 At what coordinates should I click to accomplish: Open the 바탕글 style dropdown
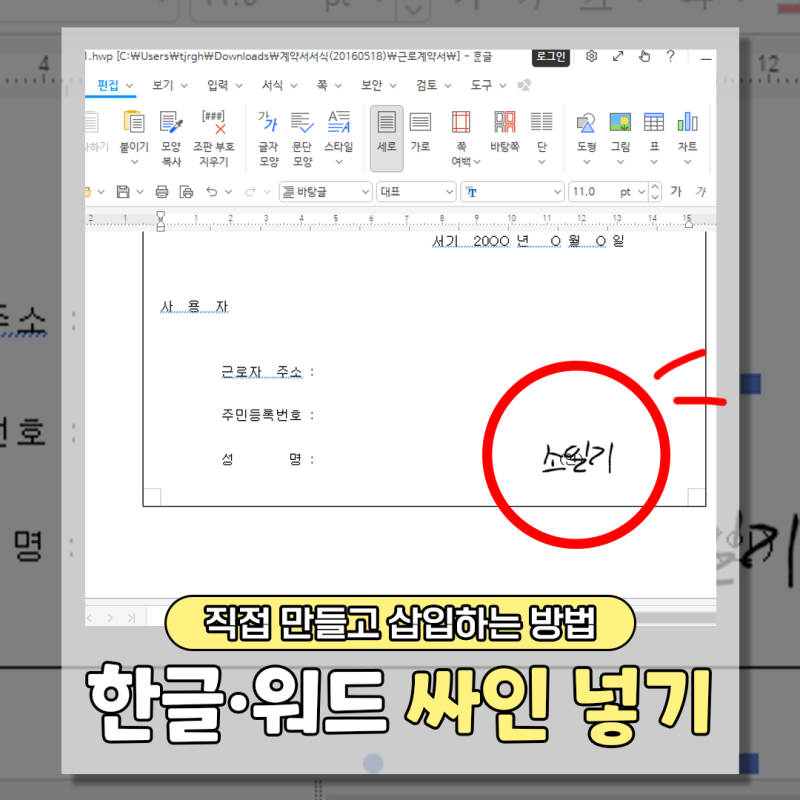(325, 192)
